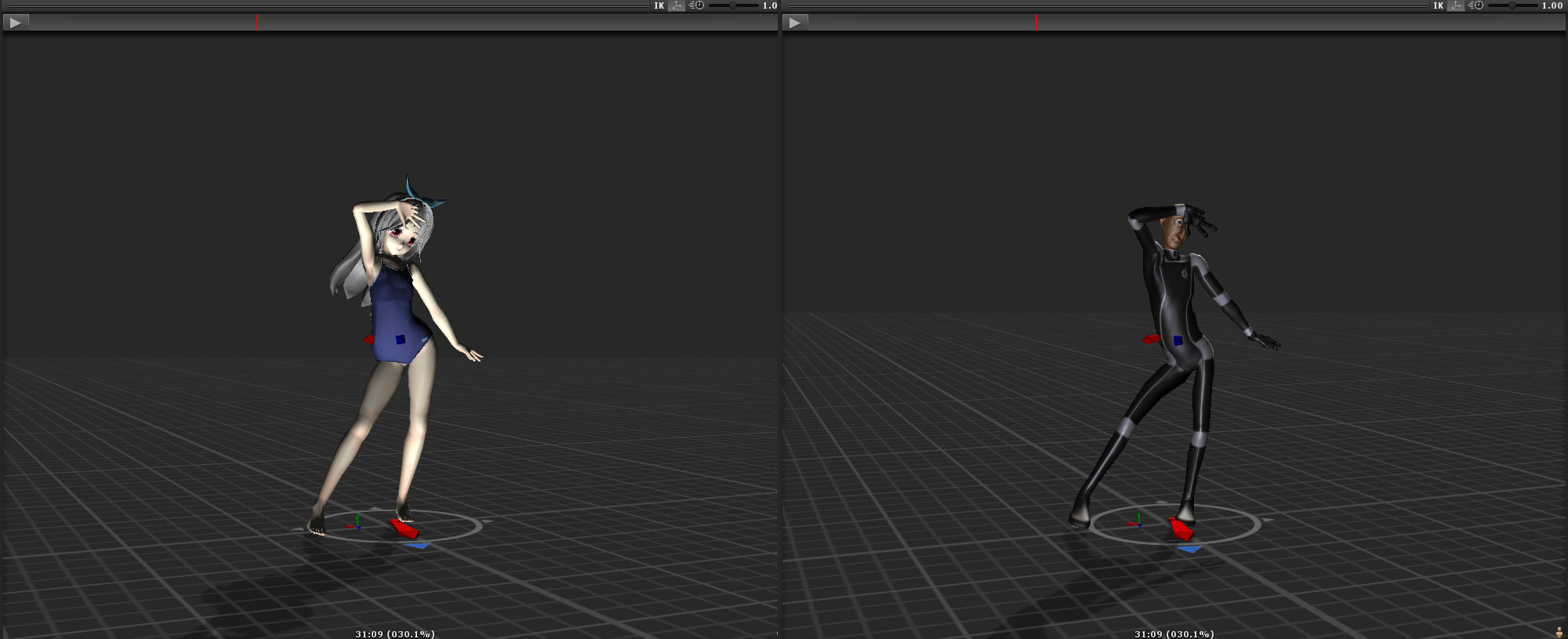The height and width of the screenshot is (639, 1568).
Task: Play animation in the left viewport
Action: [16, 23]
